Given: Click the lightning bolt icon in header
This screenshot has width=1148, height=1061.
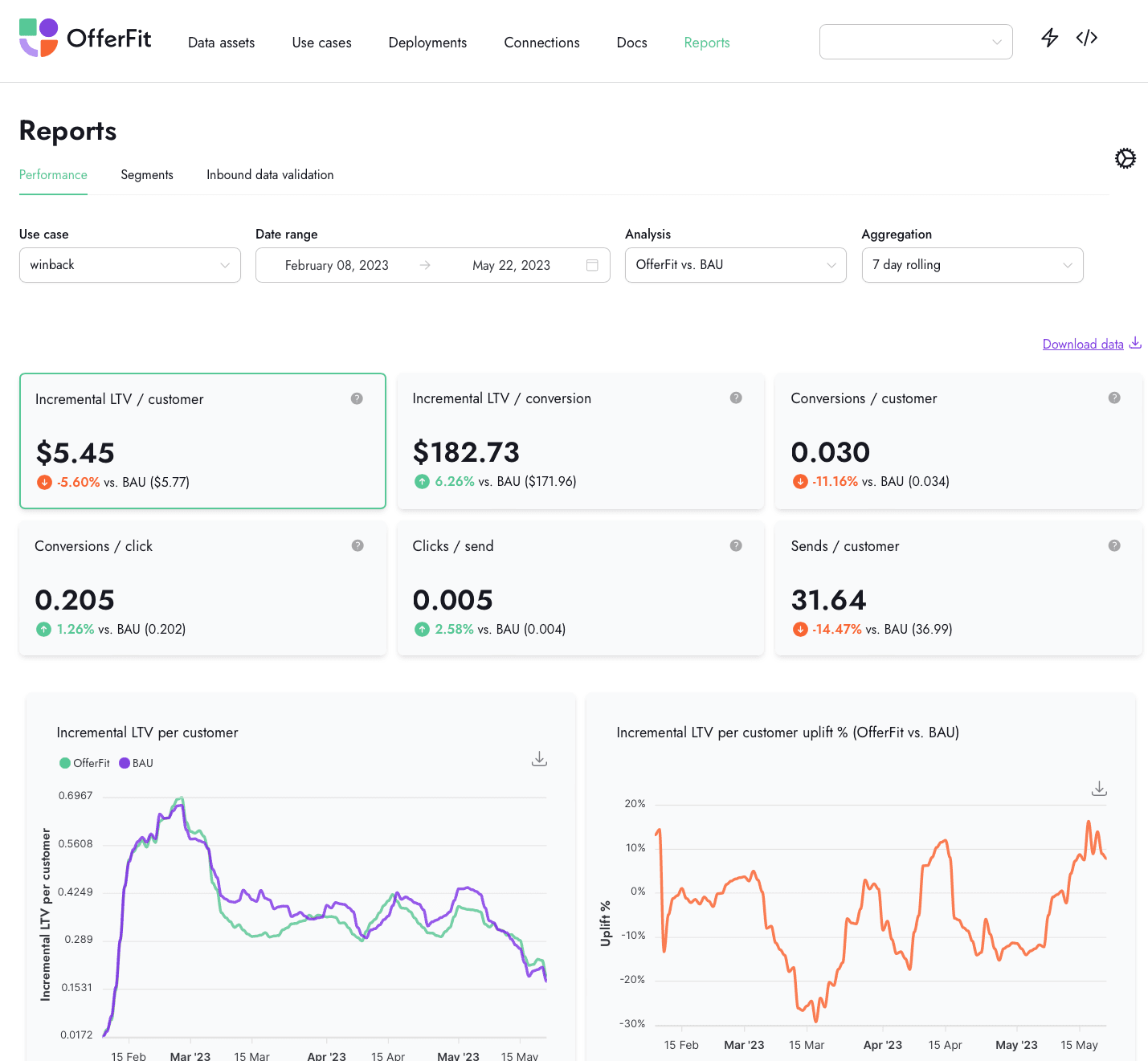Looking at the screenshot, I should click(1049, 38).
